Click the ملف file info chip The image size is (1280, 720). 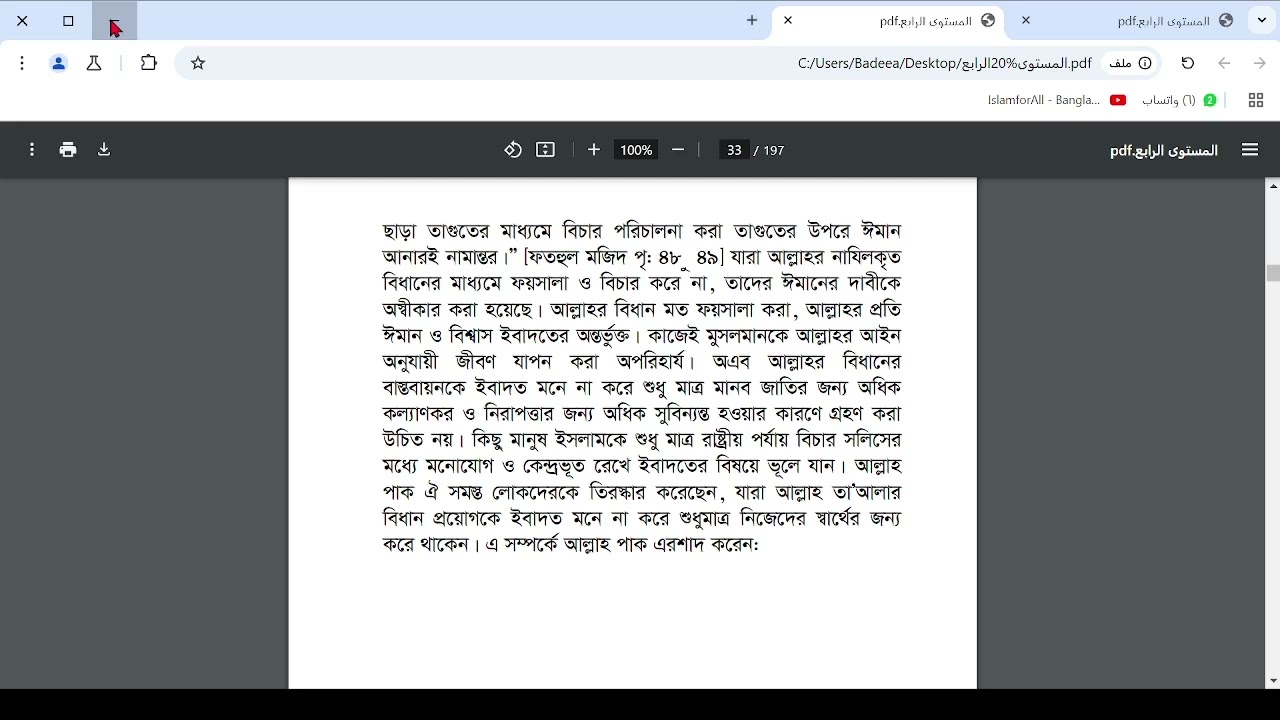point(1130,63)
